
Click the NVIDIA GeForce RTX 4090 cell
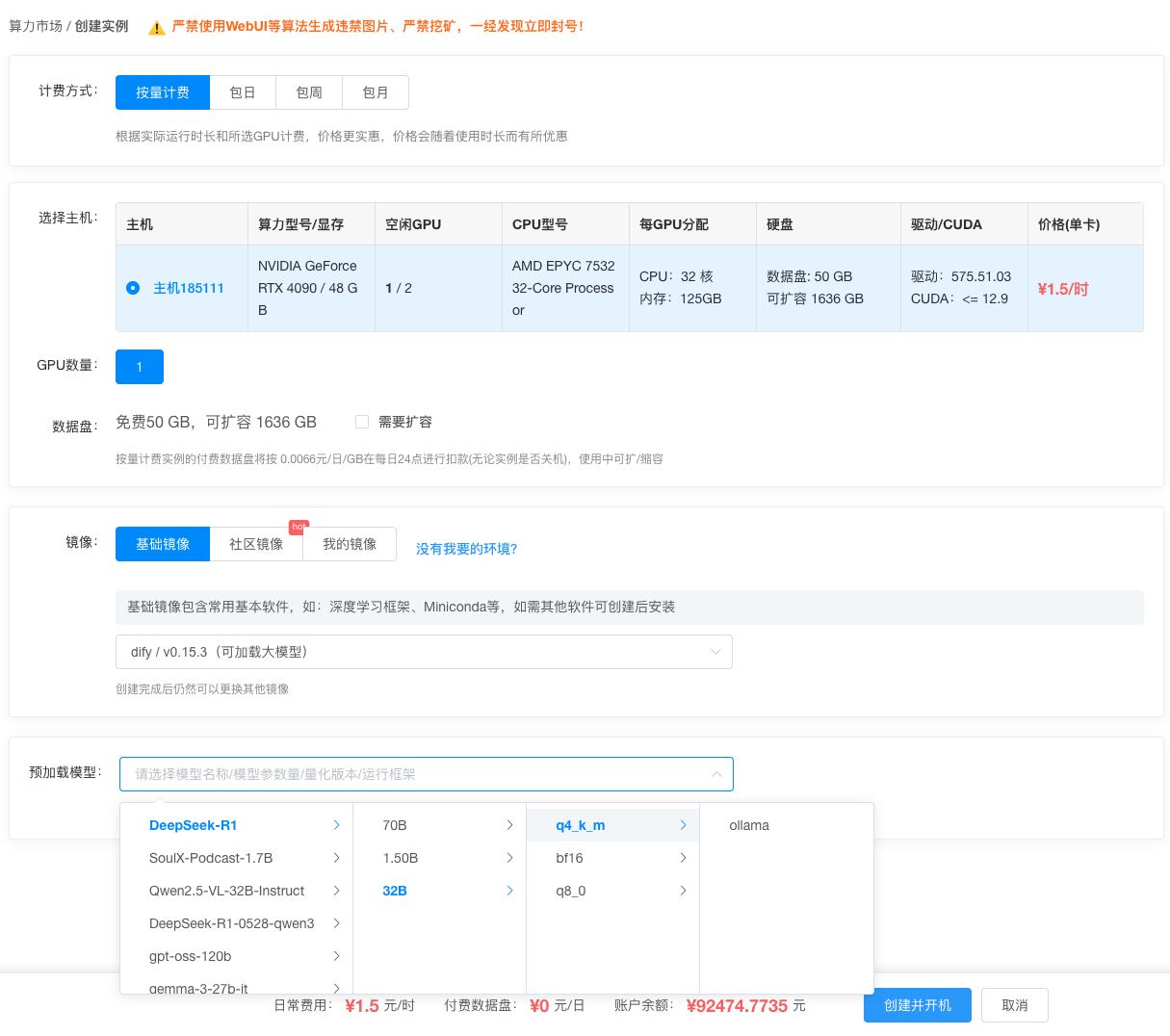311,288
